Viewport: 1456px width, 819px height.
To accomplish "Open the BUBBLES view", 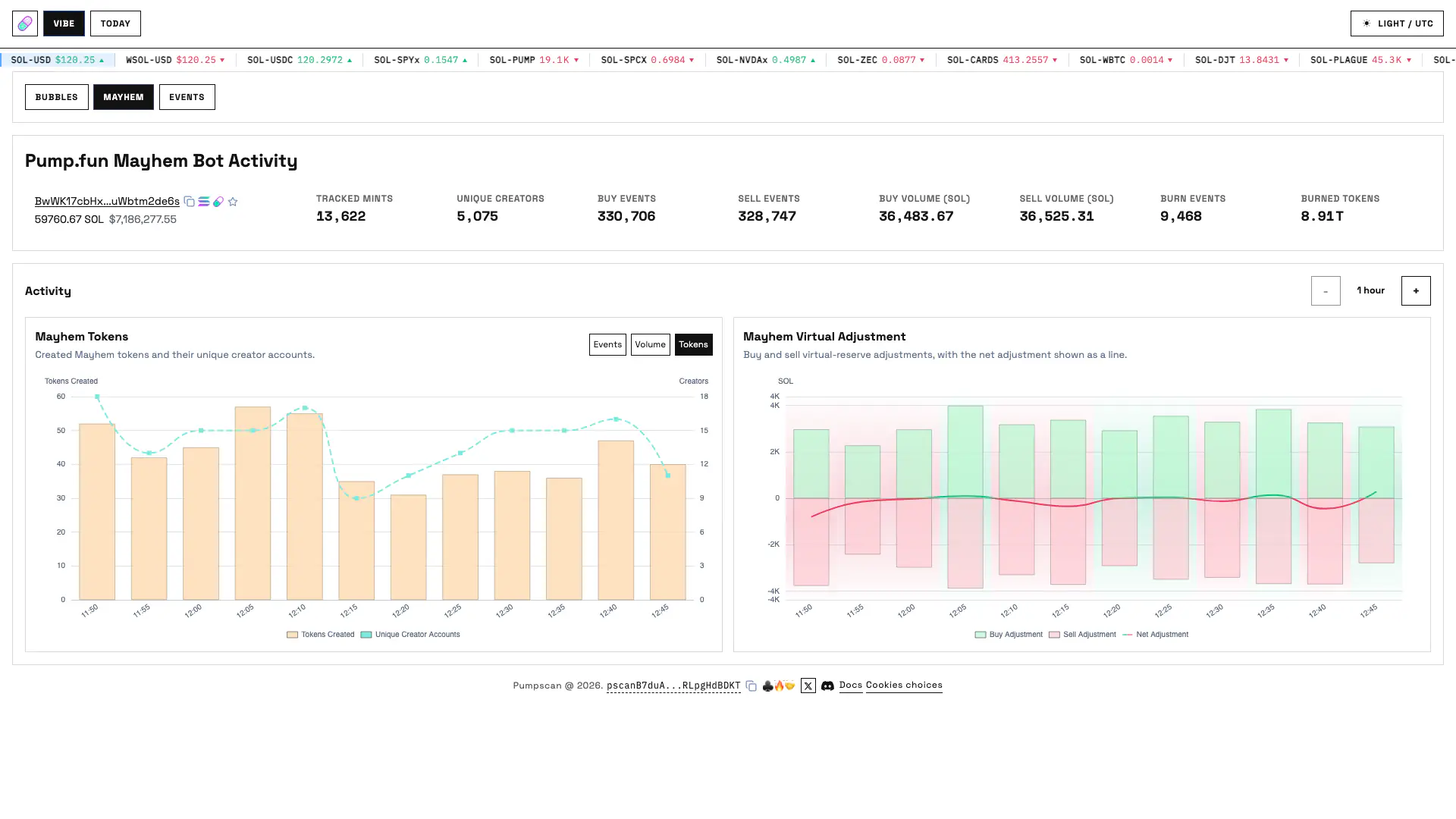I will 56,97.
